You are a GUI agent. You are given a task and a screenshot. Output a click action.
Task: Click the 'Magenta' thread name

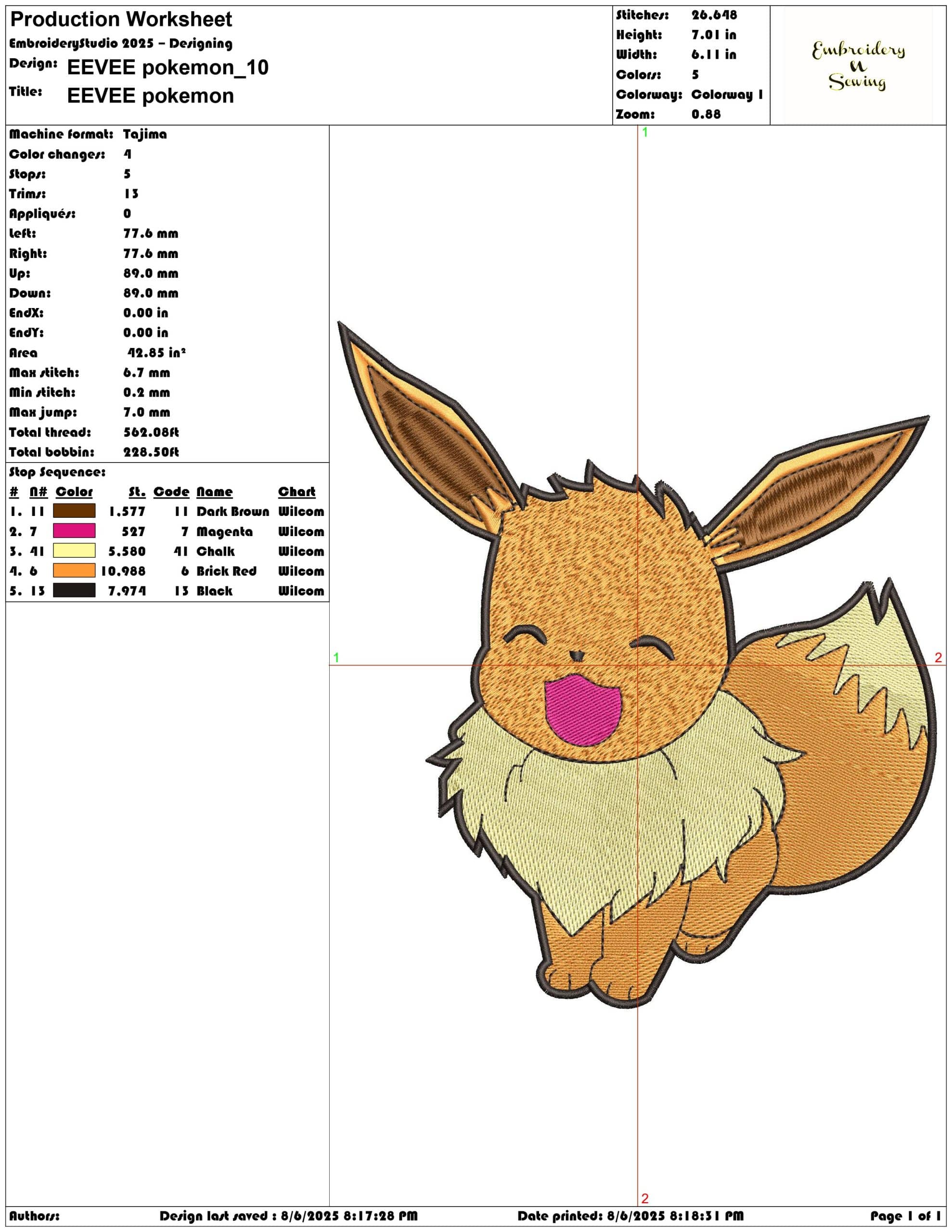[x=224, y=532]
